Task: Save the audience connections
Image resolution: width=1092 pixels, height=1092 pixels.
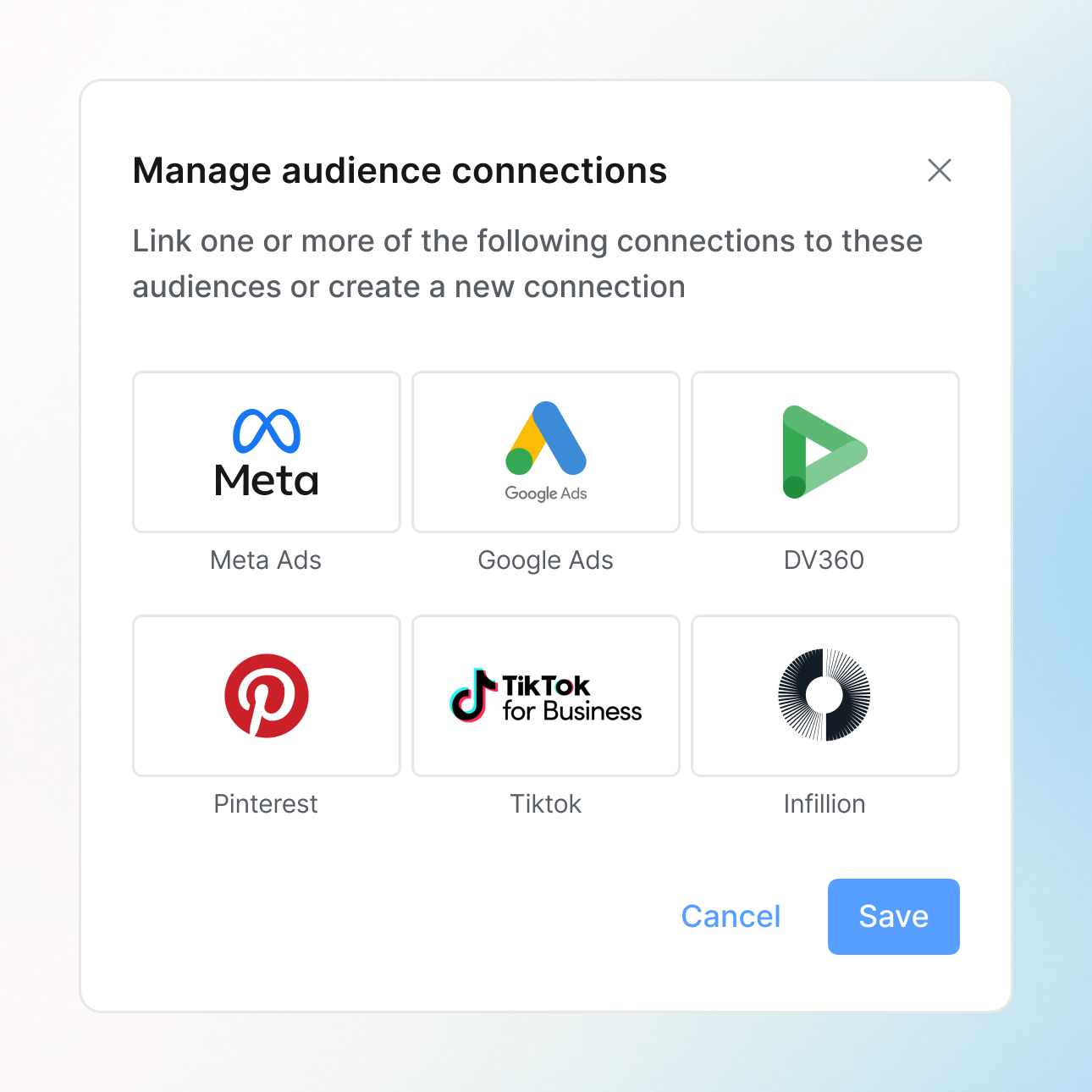Action: tap(893, 917)
